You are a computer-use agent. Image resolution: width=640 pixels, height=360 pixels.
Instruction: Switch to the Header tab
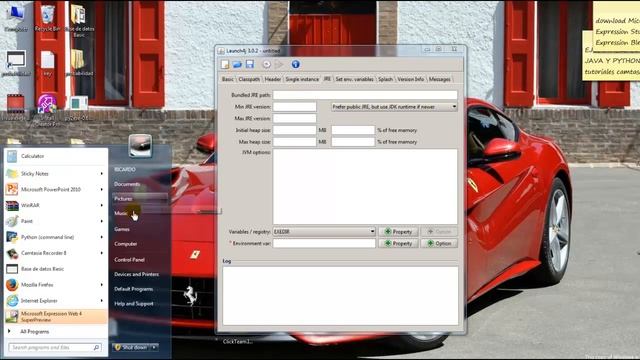point(273,79)
